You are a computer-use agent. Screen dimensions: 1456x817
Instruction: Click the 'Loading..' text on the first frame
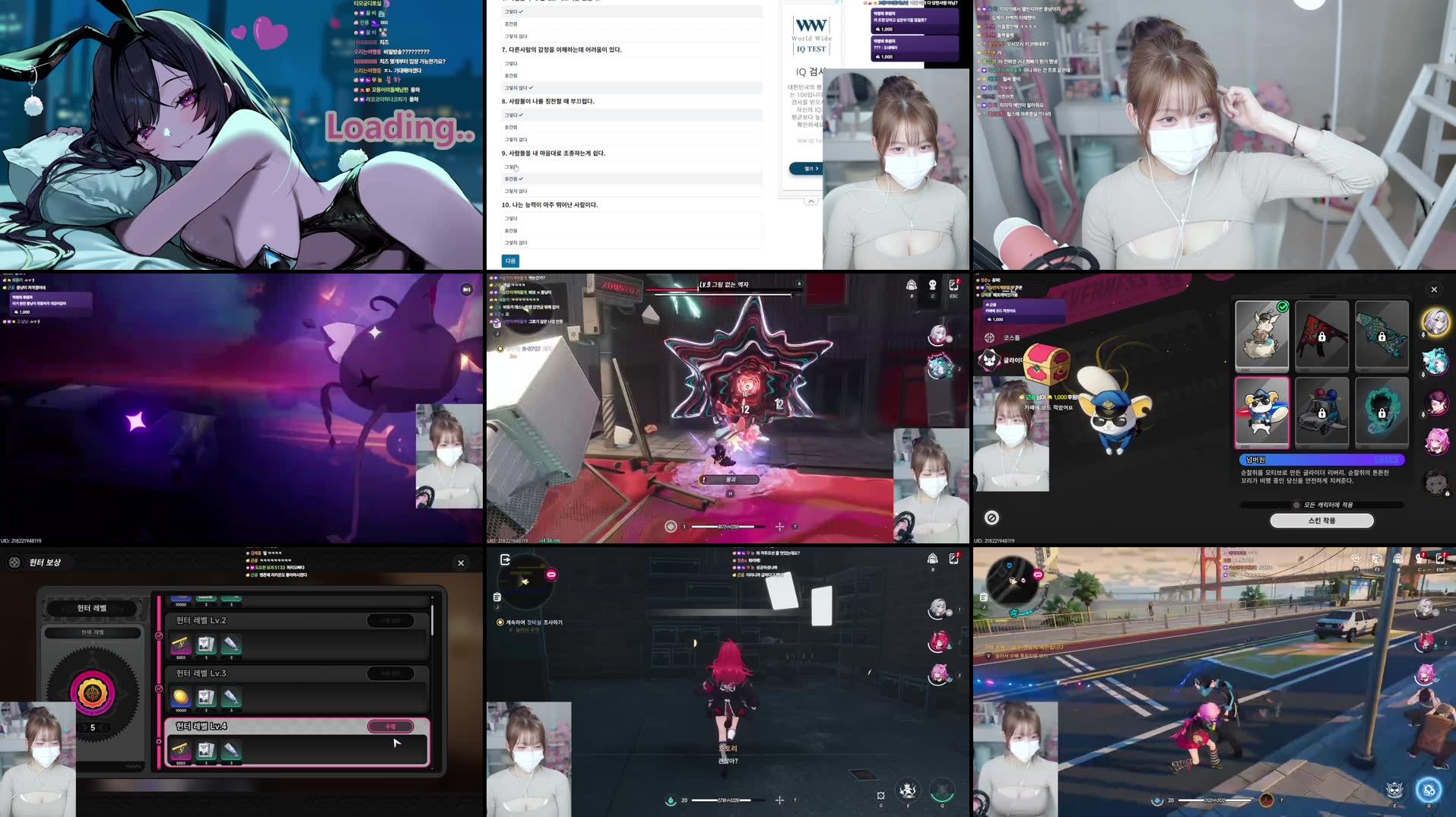coord(400,128)
